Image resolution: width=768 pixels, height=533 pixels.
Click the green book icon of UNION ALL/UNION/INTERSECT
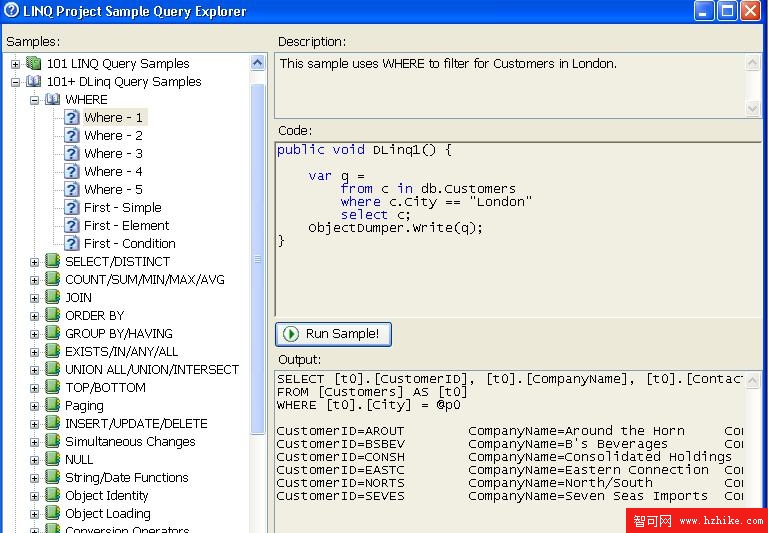coord(52,369)
